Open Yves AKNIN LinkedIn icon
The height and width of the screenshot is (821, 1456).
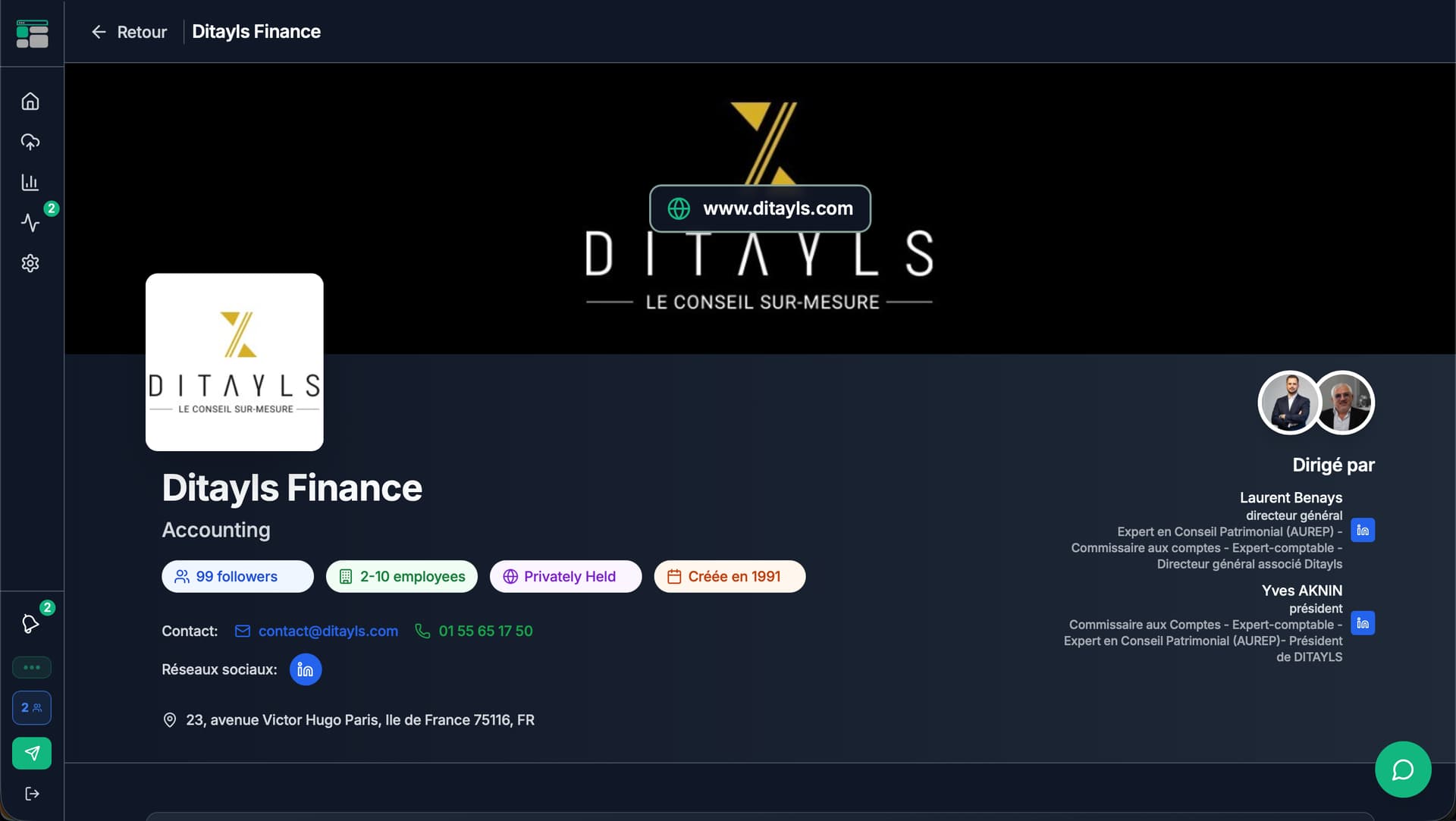[x=1362, y=623]
